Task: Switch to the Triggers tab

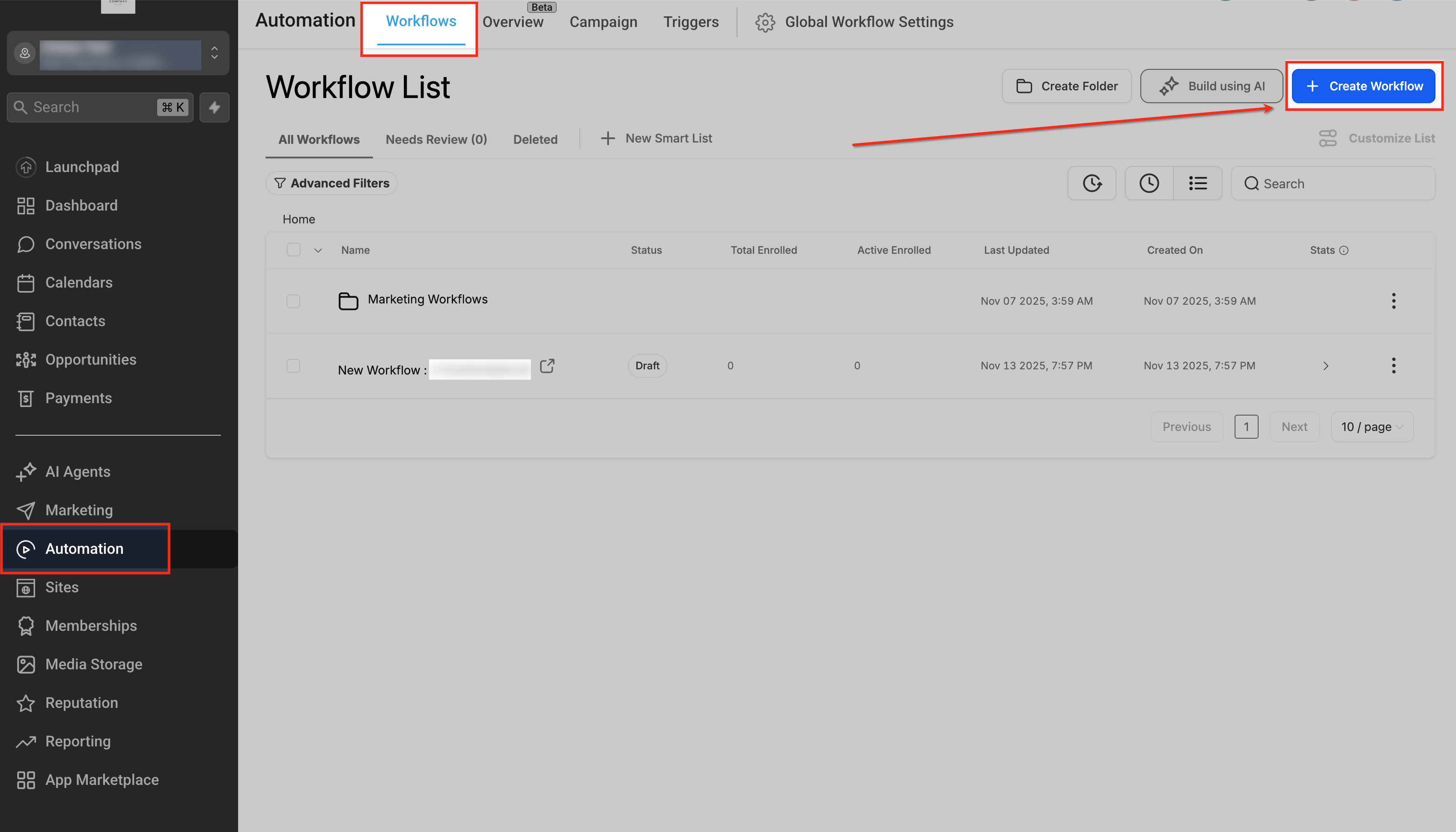Action: click(691, 22)
